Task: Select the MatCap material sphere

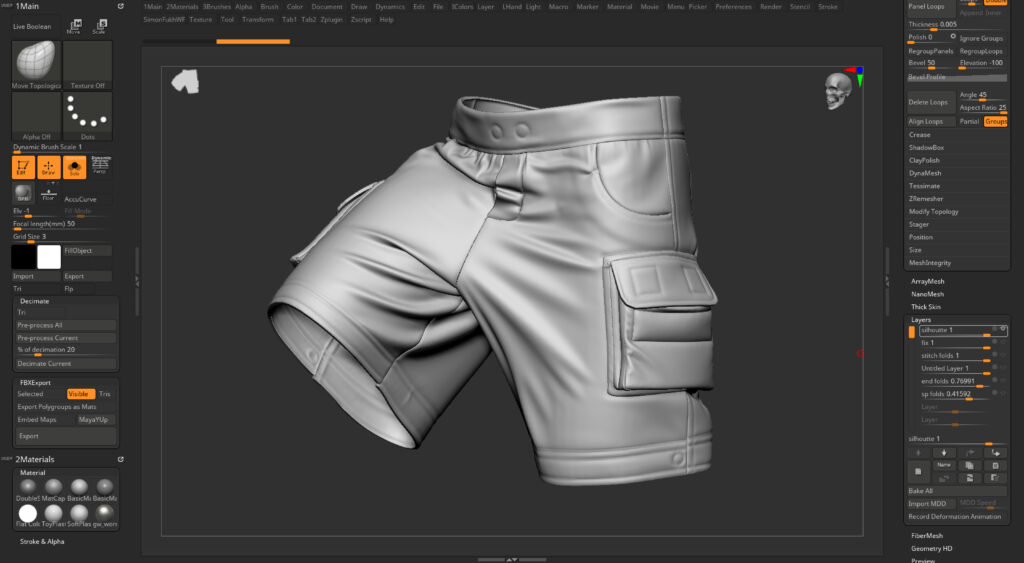Action: [54, 487]
